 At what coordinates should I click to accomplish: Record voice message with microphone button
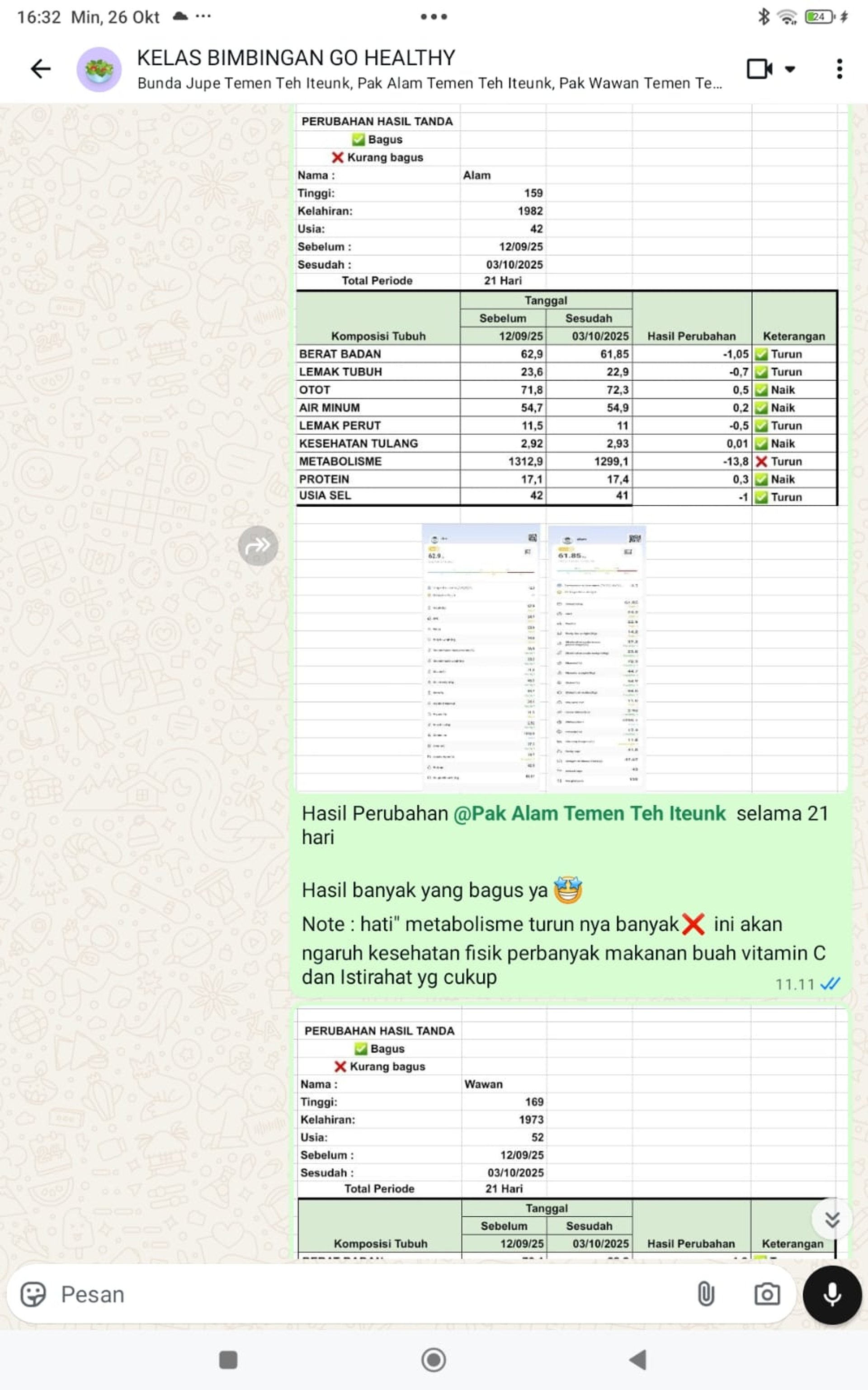point(832,1295)
